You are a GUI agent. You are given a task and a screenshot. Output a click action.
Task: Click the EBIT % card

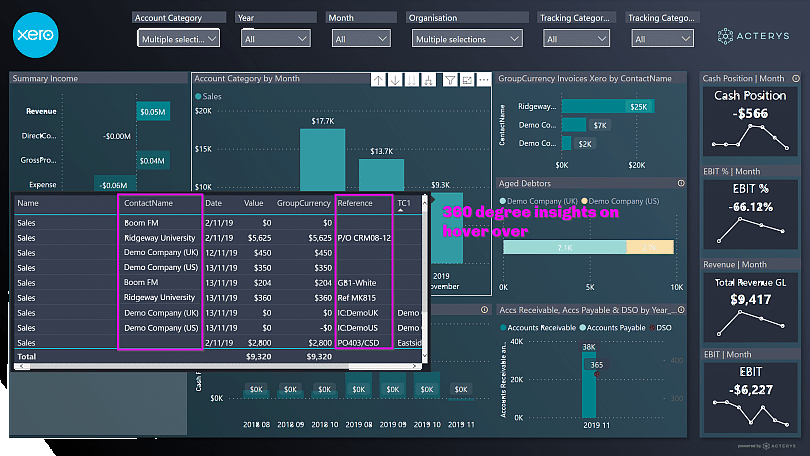pos(750,215)
